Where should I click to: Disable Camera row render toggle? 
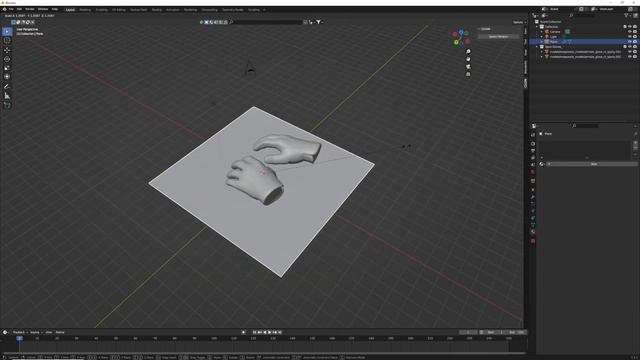click(635, 31)
